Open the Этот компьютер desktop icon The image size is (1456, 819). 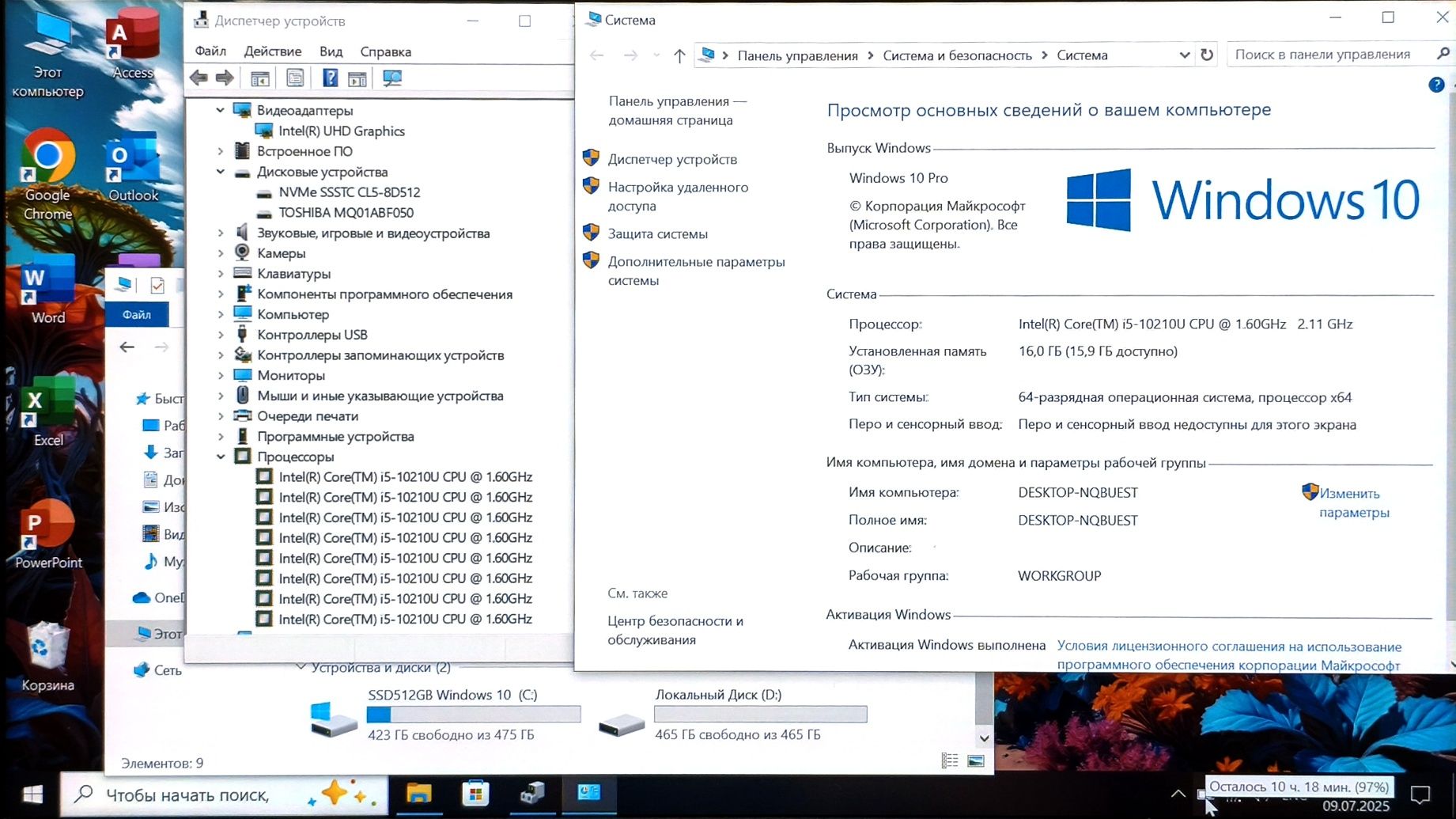(x=47, y=54)
